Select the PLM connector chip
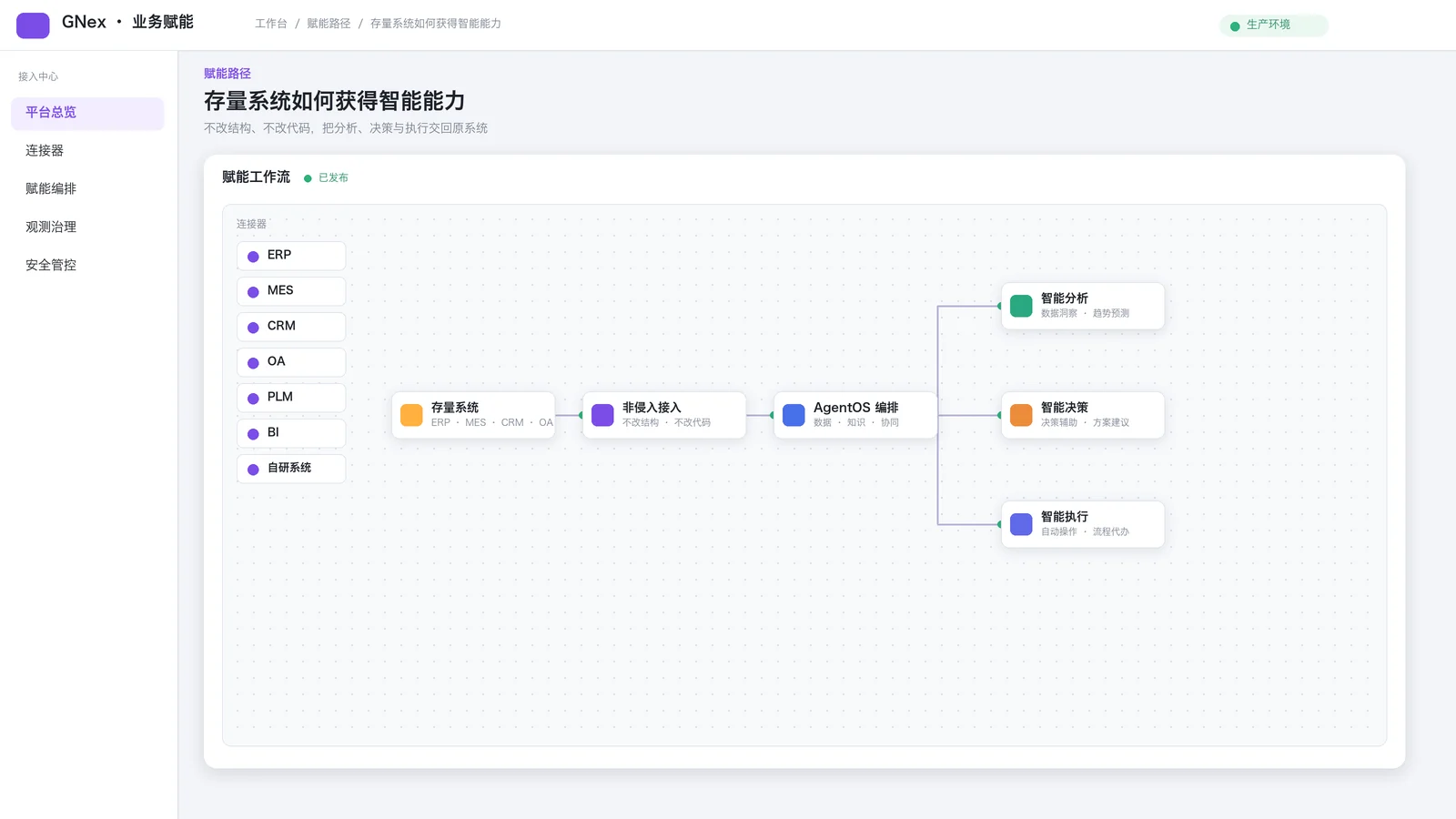 click(x=291, y=398)
